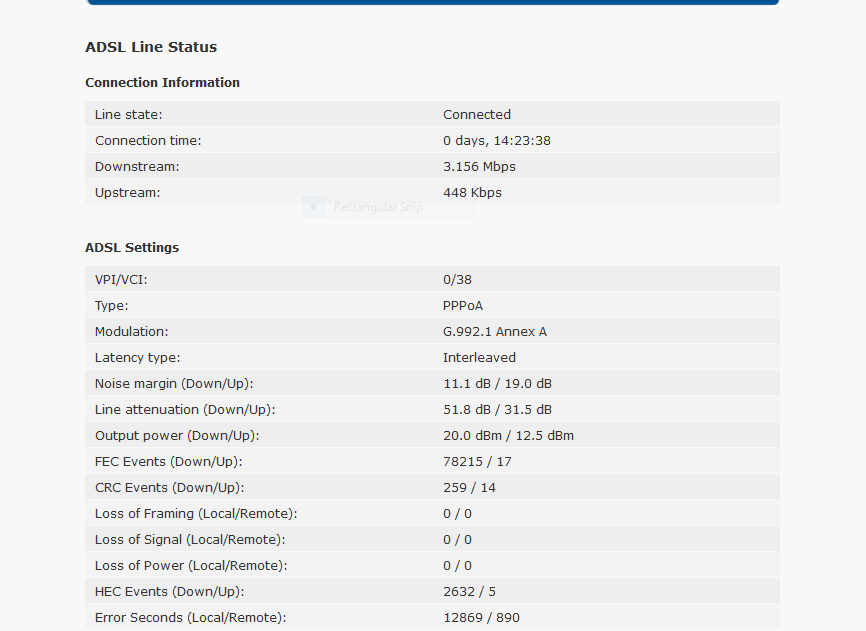This screenshot has height=631, width=866.
Task: Click the Connection Information subheading
Action: [x=162, y=82]
